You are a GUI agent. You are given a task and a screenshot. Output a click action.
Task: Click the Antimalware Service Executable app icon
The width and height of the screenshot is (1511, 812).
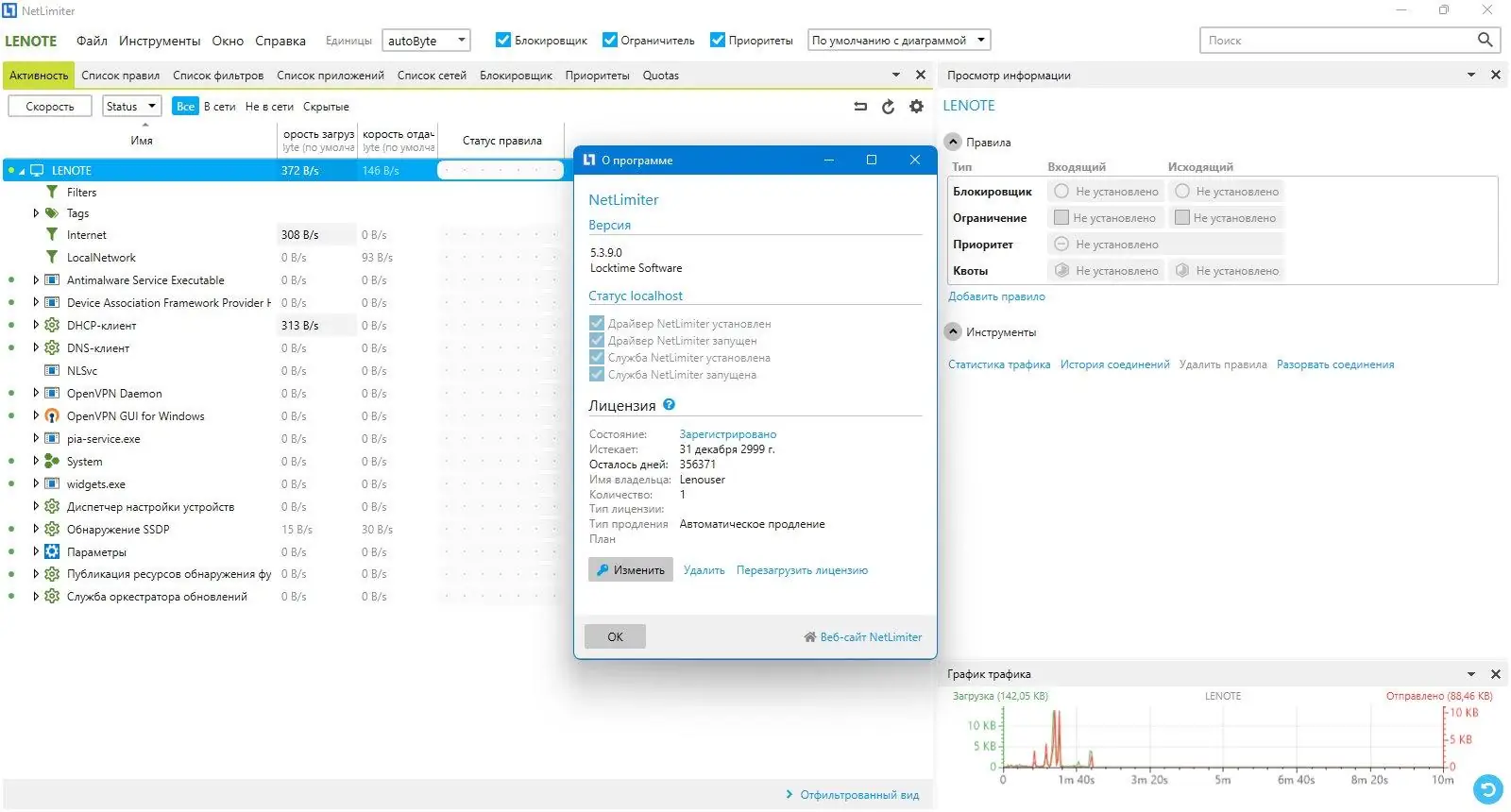pyautogui.click(x=52, y=280)
